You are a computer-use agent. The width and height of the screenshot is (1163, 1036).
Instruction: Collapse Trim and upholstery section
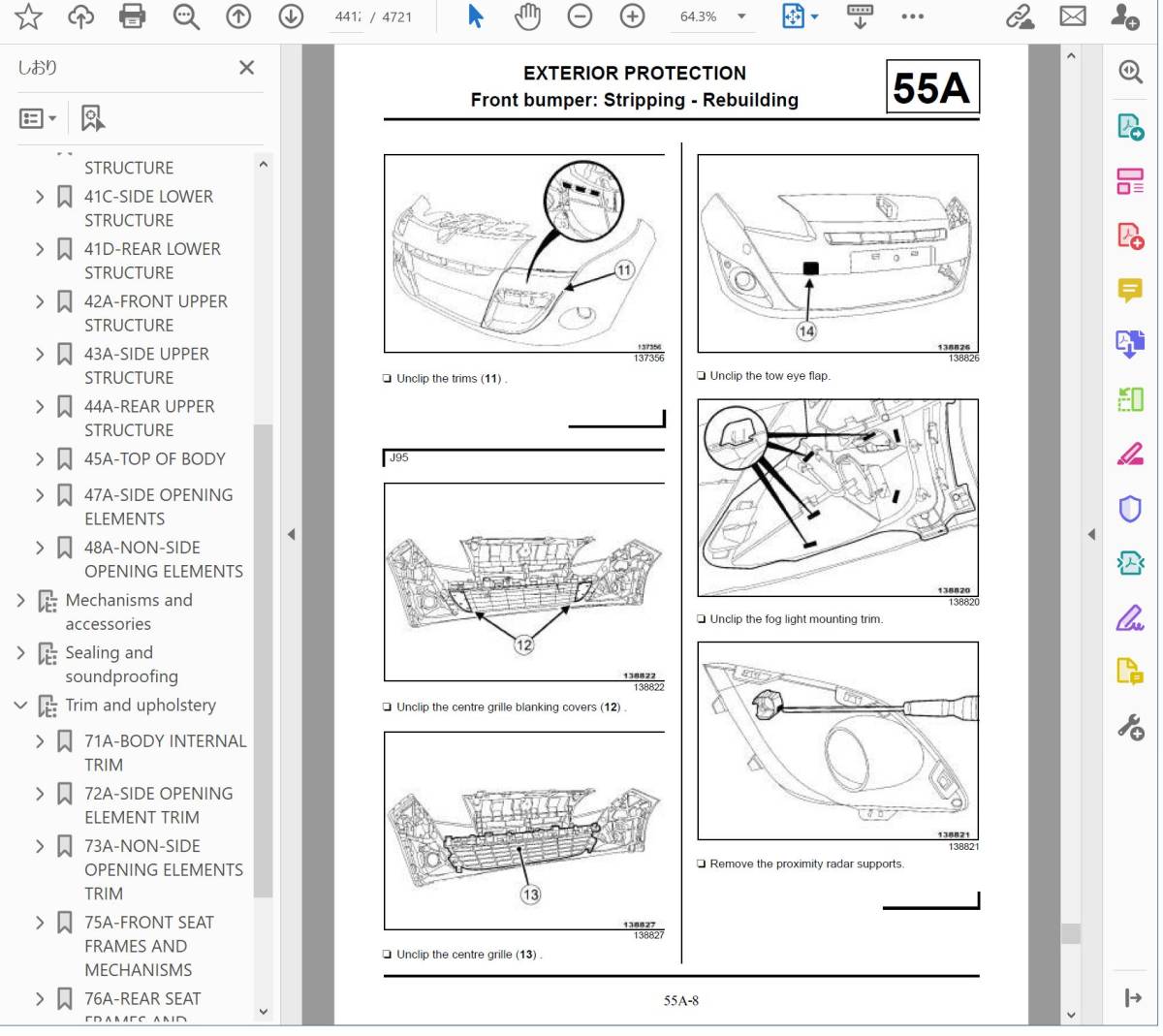point(20,706)
